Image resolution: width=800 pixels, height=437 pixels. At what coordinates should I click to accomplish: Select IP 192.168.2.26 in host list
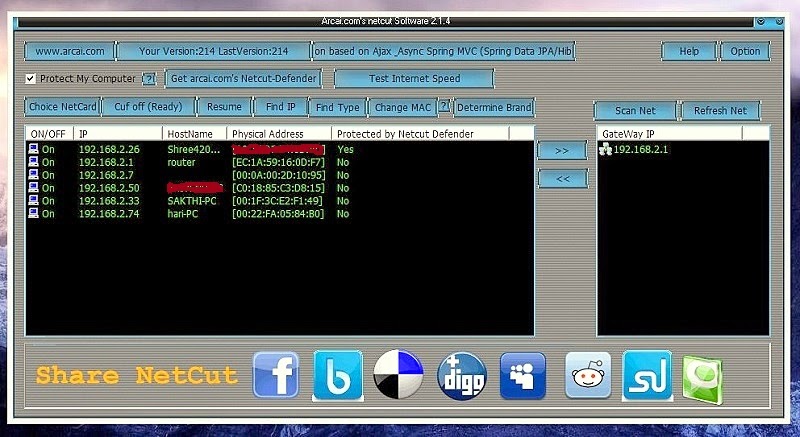[x=109, y=149]
